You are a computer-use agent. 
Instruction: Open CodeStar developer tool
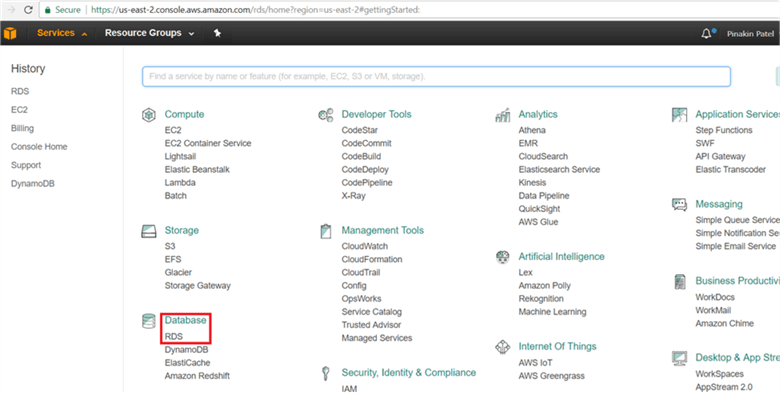coord(360,130)
